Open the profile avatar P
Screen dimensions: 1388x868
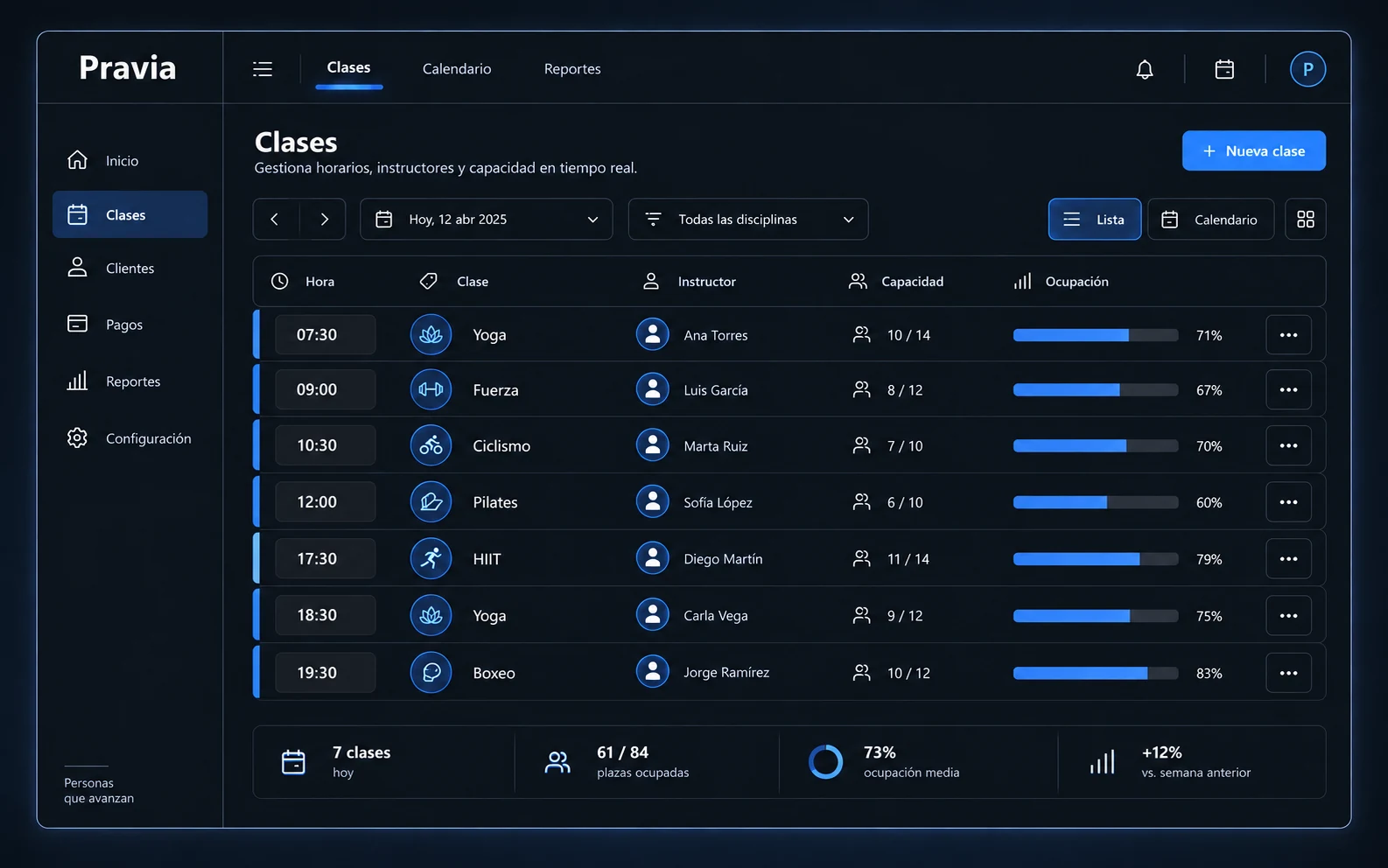tap(1307, 69)
